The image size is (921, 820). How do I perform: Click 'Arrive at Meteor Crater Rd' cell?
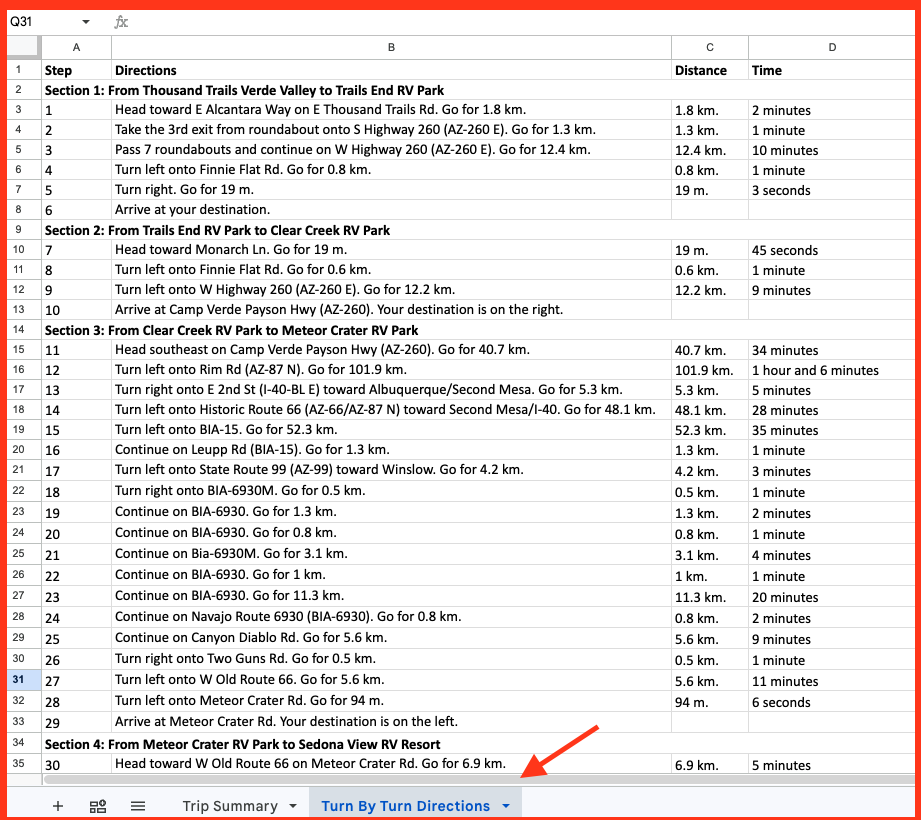391,721
